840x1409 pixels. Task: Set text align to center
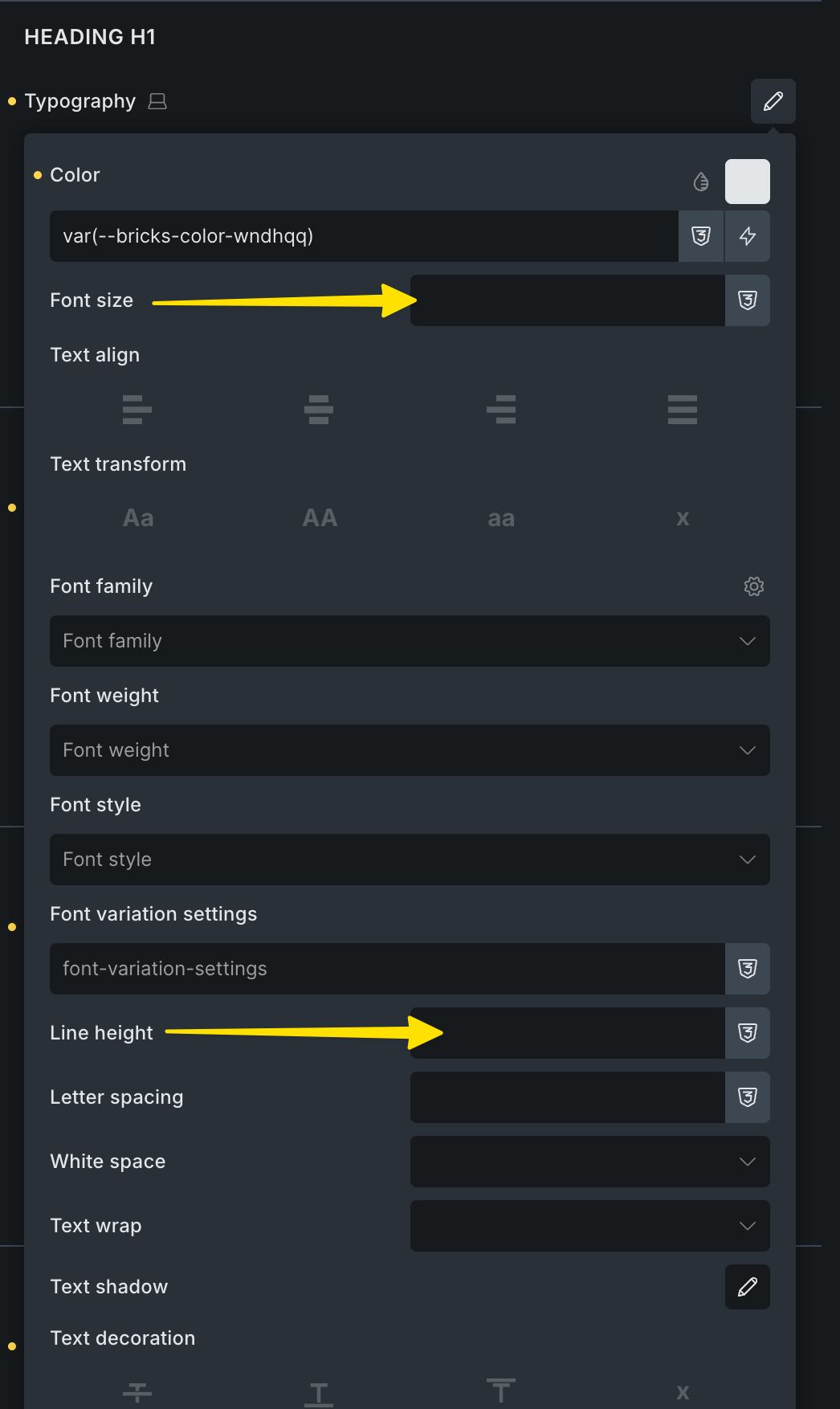point(319,410)
